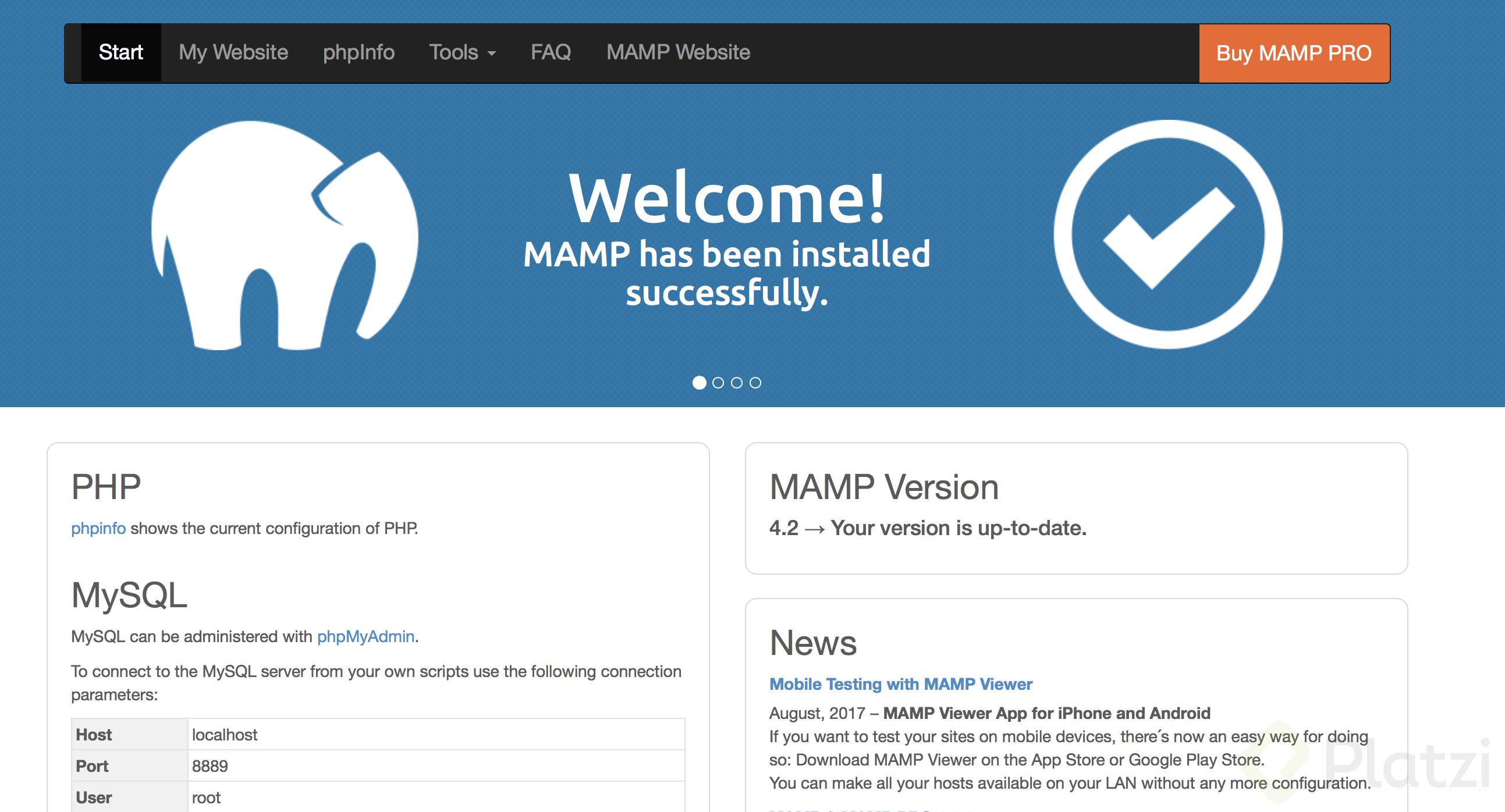Click the 8889 port value cell
This screenshot has height=812, width=1505.
coord(210,766)
